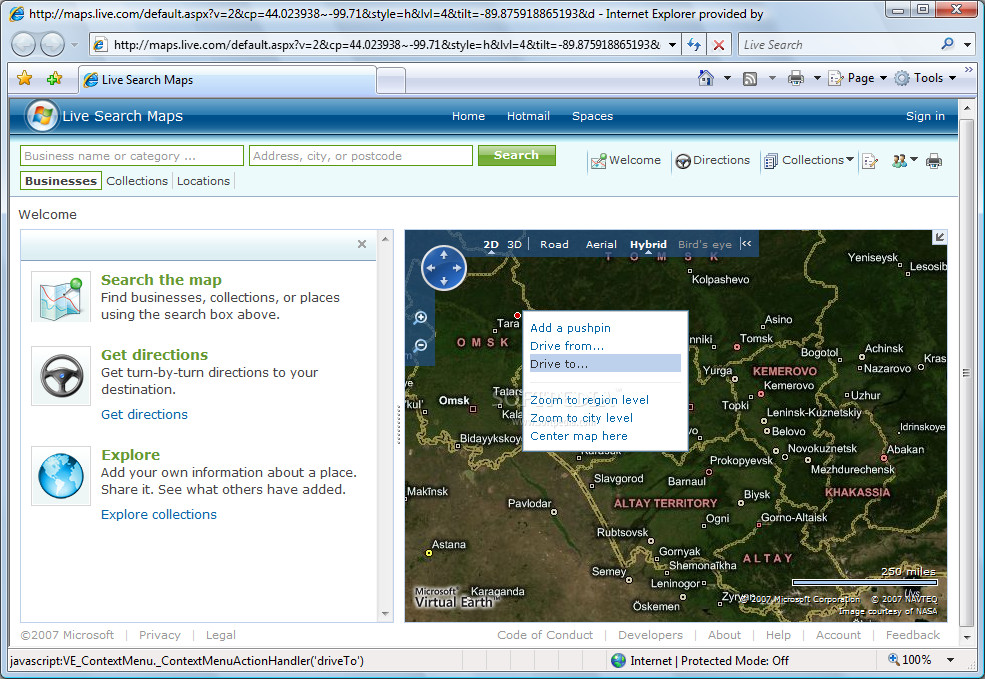
Task: Open the Spaces link
Action: pyautogui.click(x=592, y=116)
